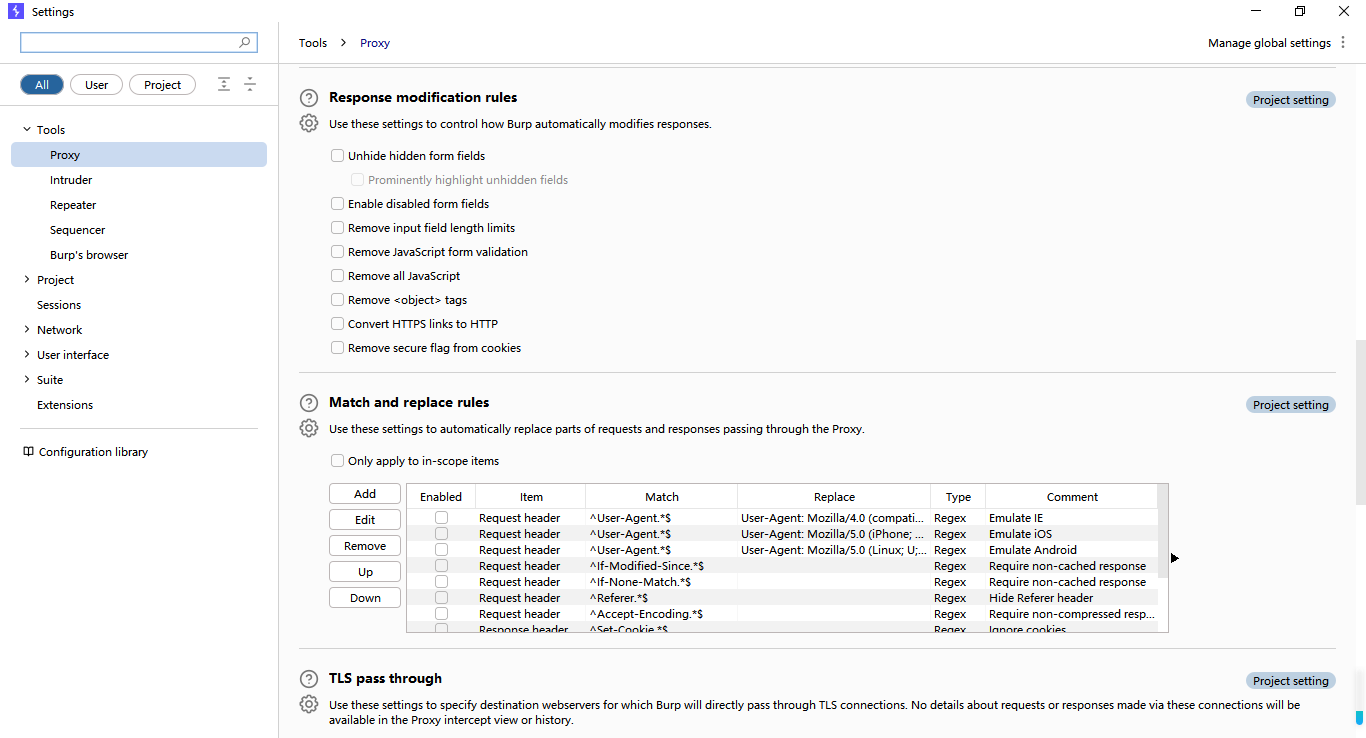
Task: Open help for TLS pass through
Action: tap(309, 679)
